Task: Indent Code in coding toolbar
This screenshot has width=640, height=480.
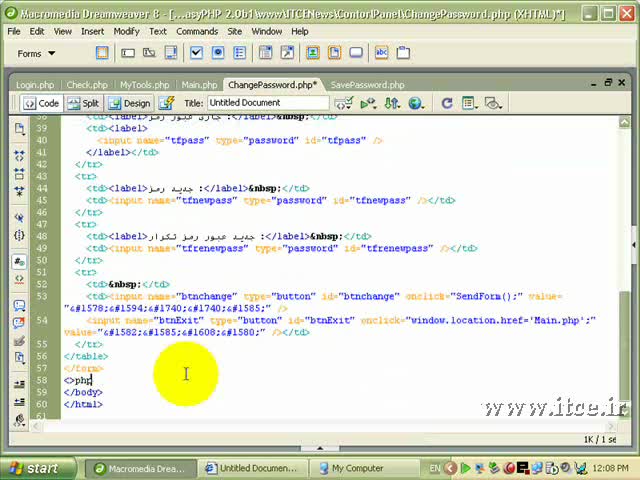Action: 19,384
